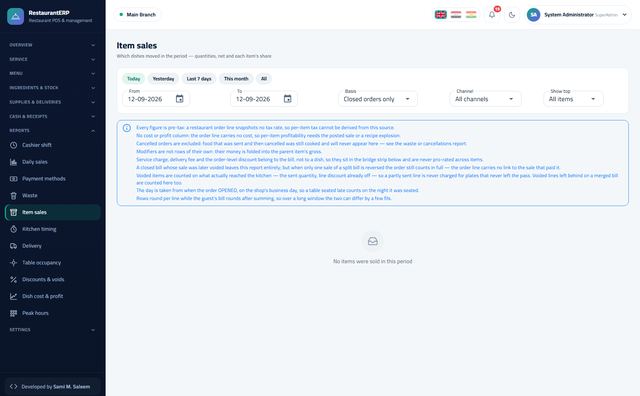This screenshot has width=640, height=396.
Task: Expand the Service sidebar section
Action: click(x=53, y=59)
